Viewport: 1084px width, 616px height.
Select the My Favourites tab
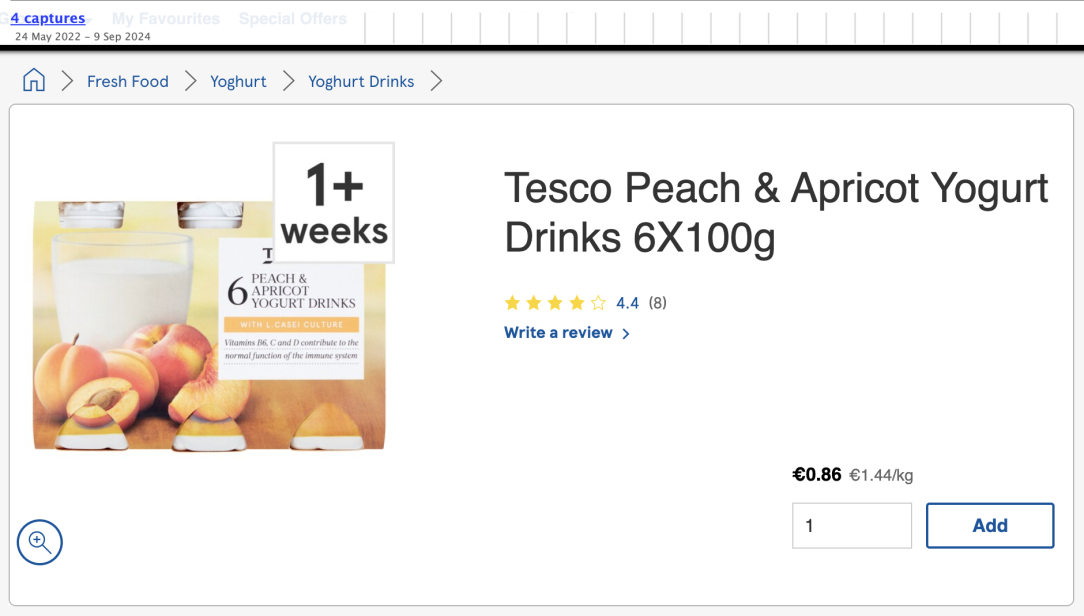pyautogui.click(x=166, y=19)
